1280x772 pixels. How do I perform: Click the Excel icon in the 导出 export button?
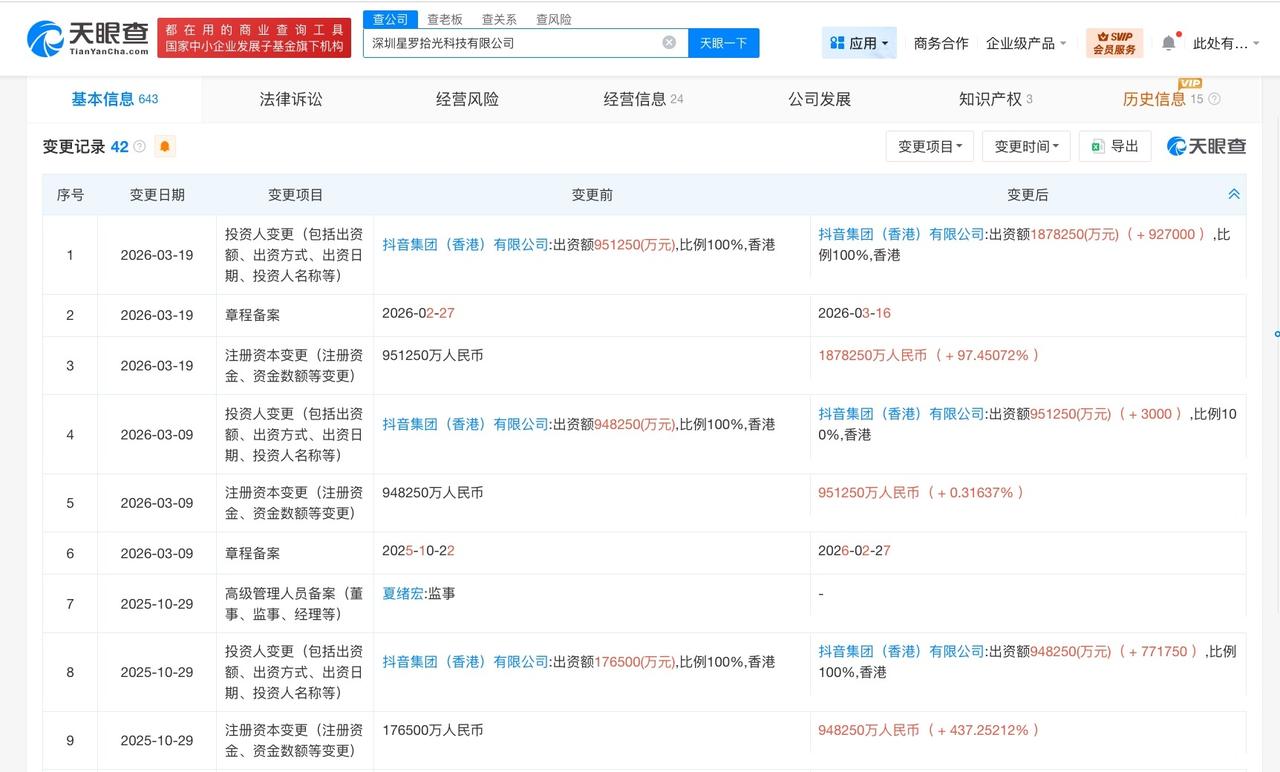pyautogui.click(x=1097, y=146)
